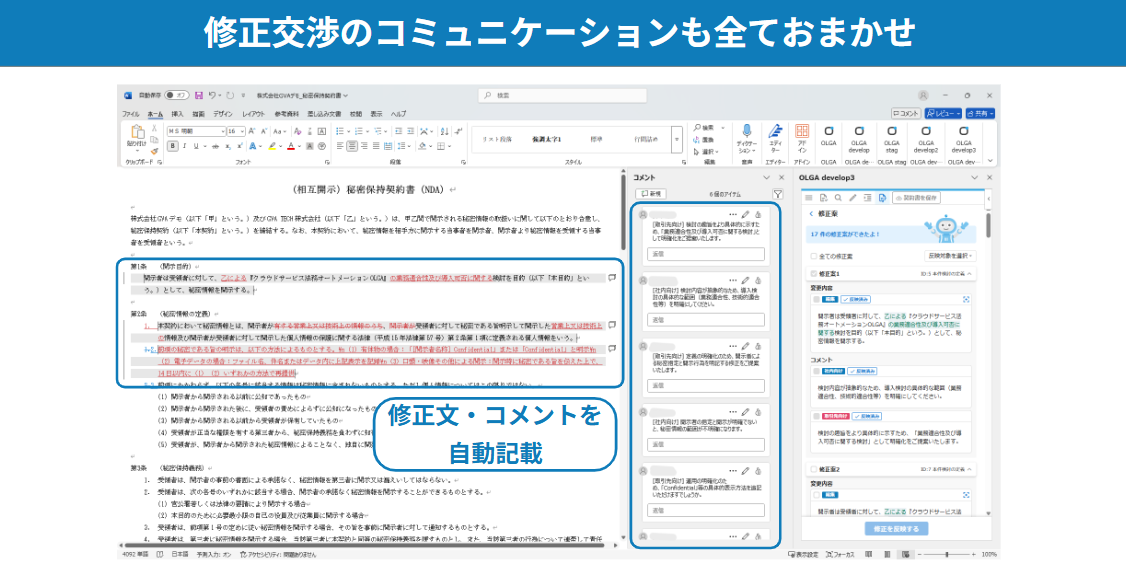Open the Add-ins grid icon

(x=802, y=139)
